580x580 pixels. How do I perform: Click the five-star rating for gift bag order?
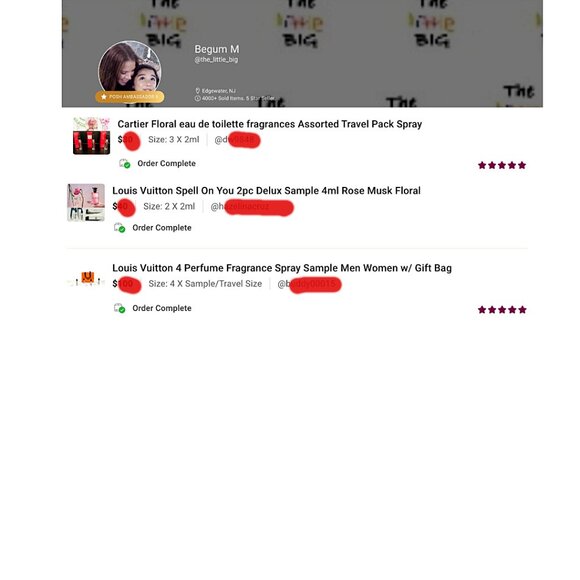502,310
